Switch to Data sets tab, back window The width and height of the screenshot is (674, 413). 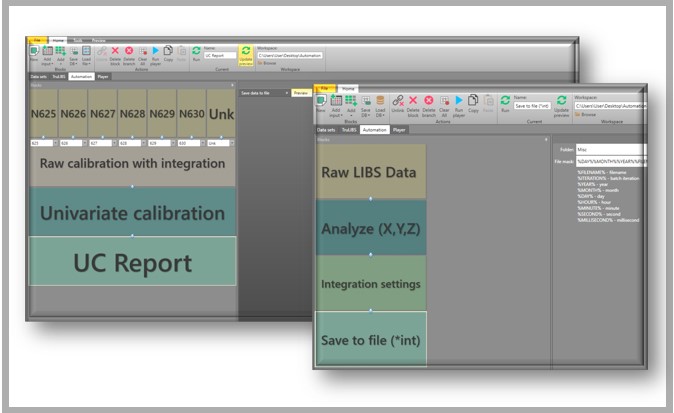39,76
